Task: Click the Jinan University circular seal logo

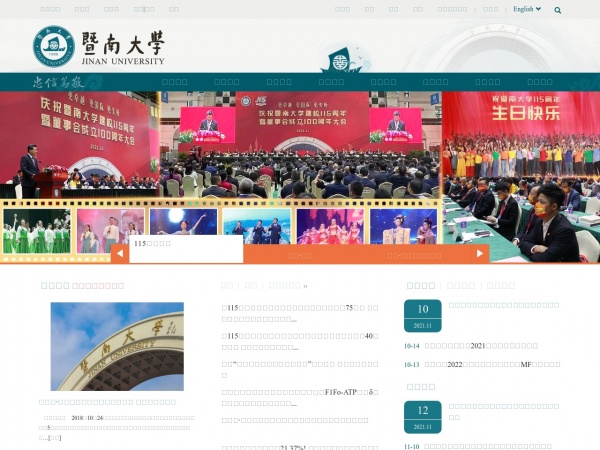Action: point(54,46)
